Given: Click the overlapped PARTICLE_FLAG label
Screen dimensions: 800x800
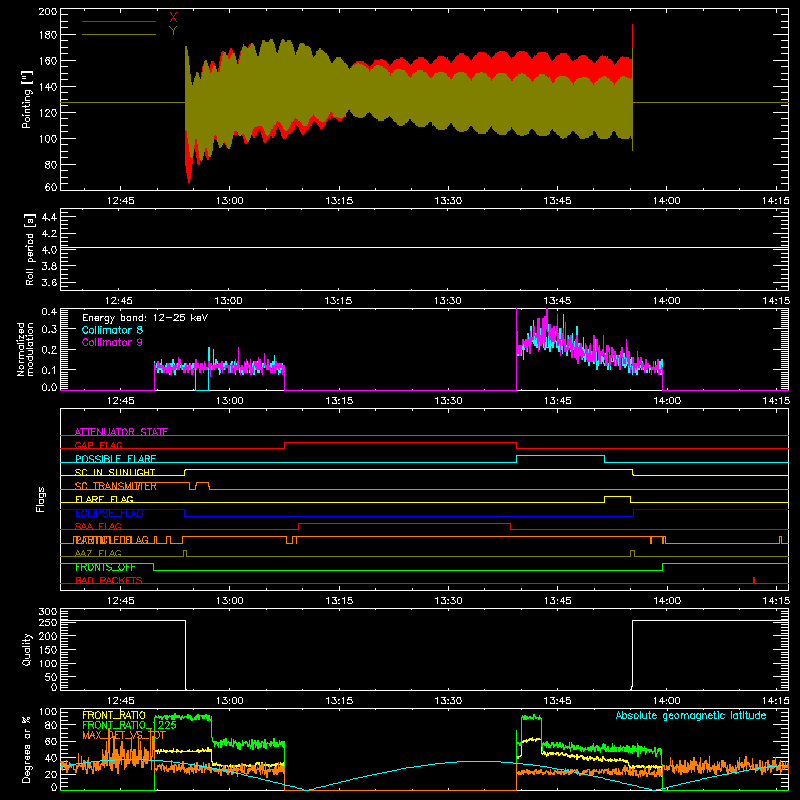Looking at the screenshot, I should tap(111, 540).
